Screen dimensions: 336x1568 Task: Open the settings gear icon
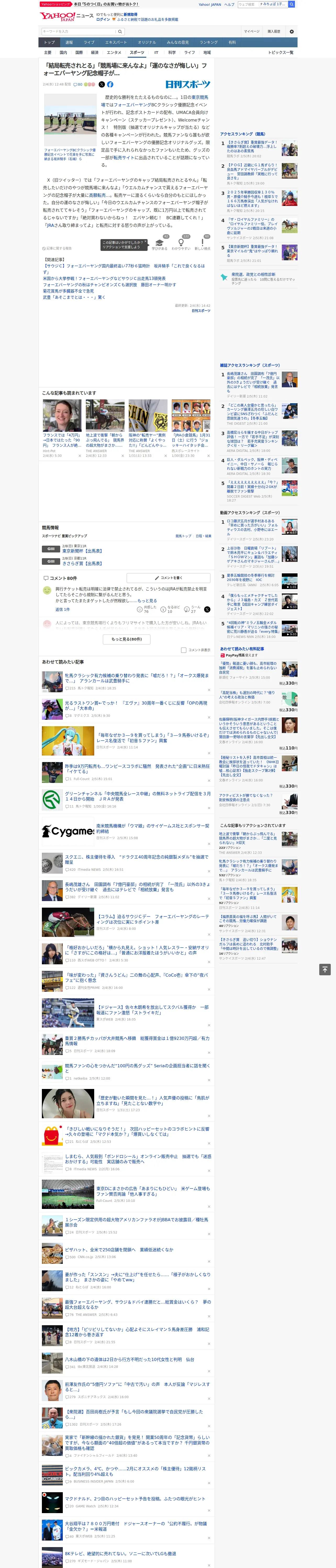292,31
